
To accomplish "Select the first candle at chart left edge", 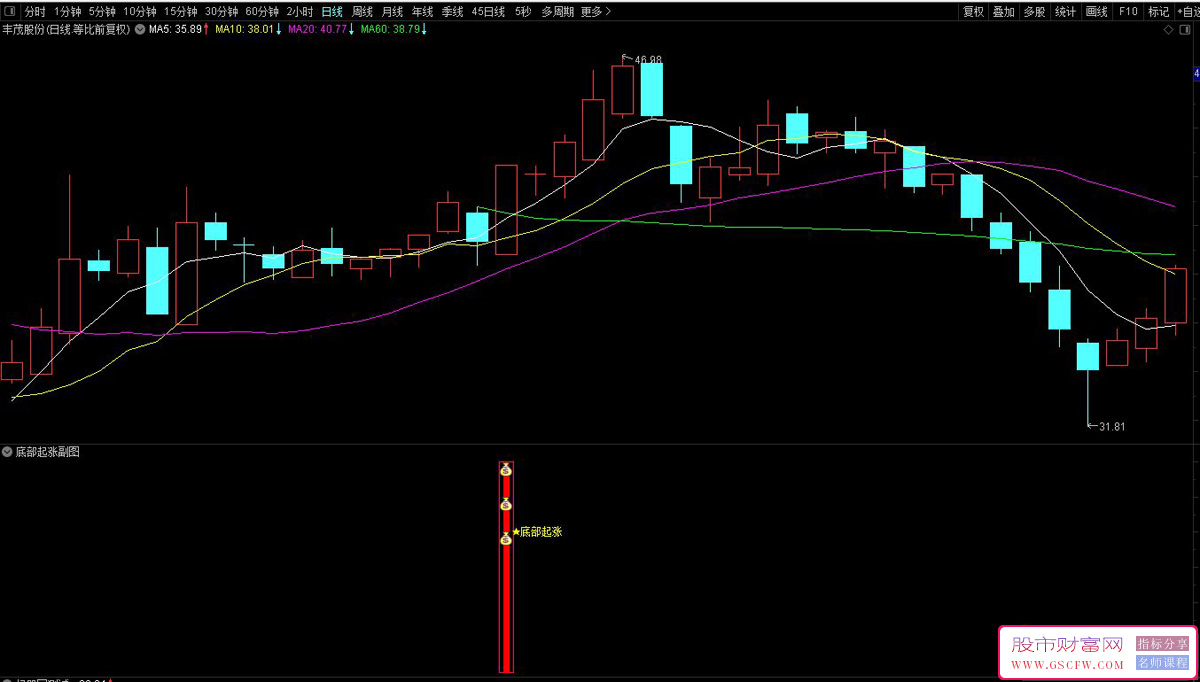I will 12,371.
